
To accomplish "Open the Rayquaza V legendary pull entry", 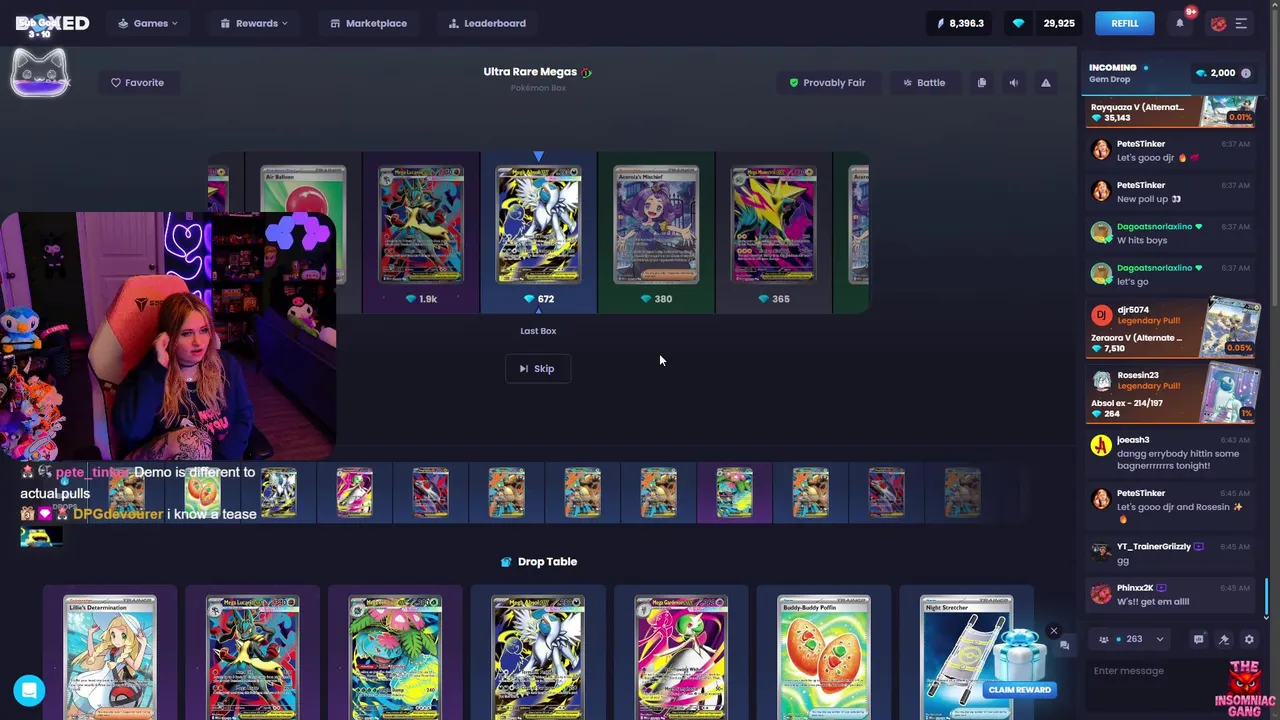I will pyautogui.click(x=1172, y=112).
